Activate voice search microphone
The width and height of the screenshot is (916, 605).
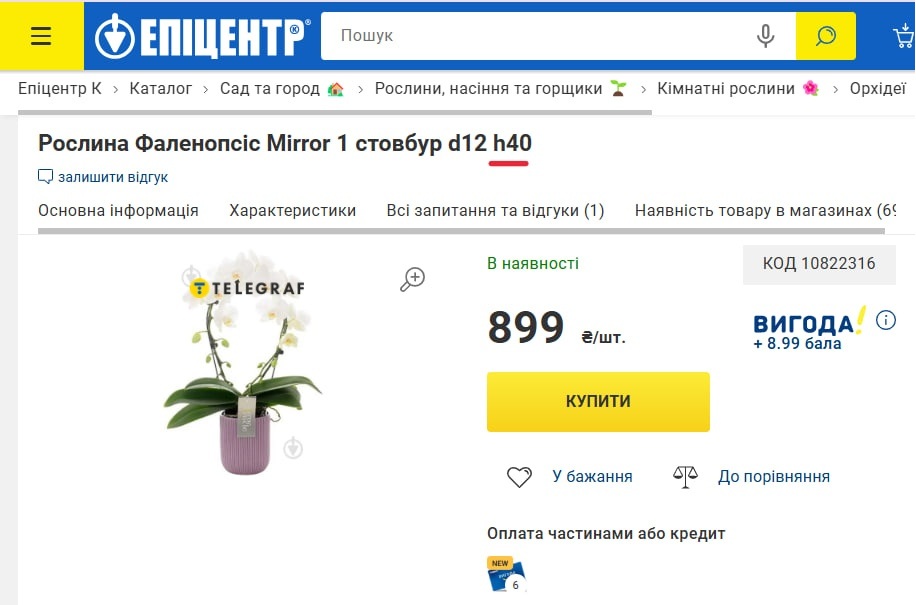pos(765,36)
